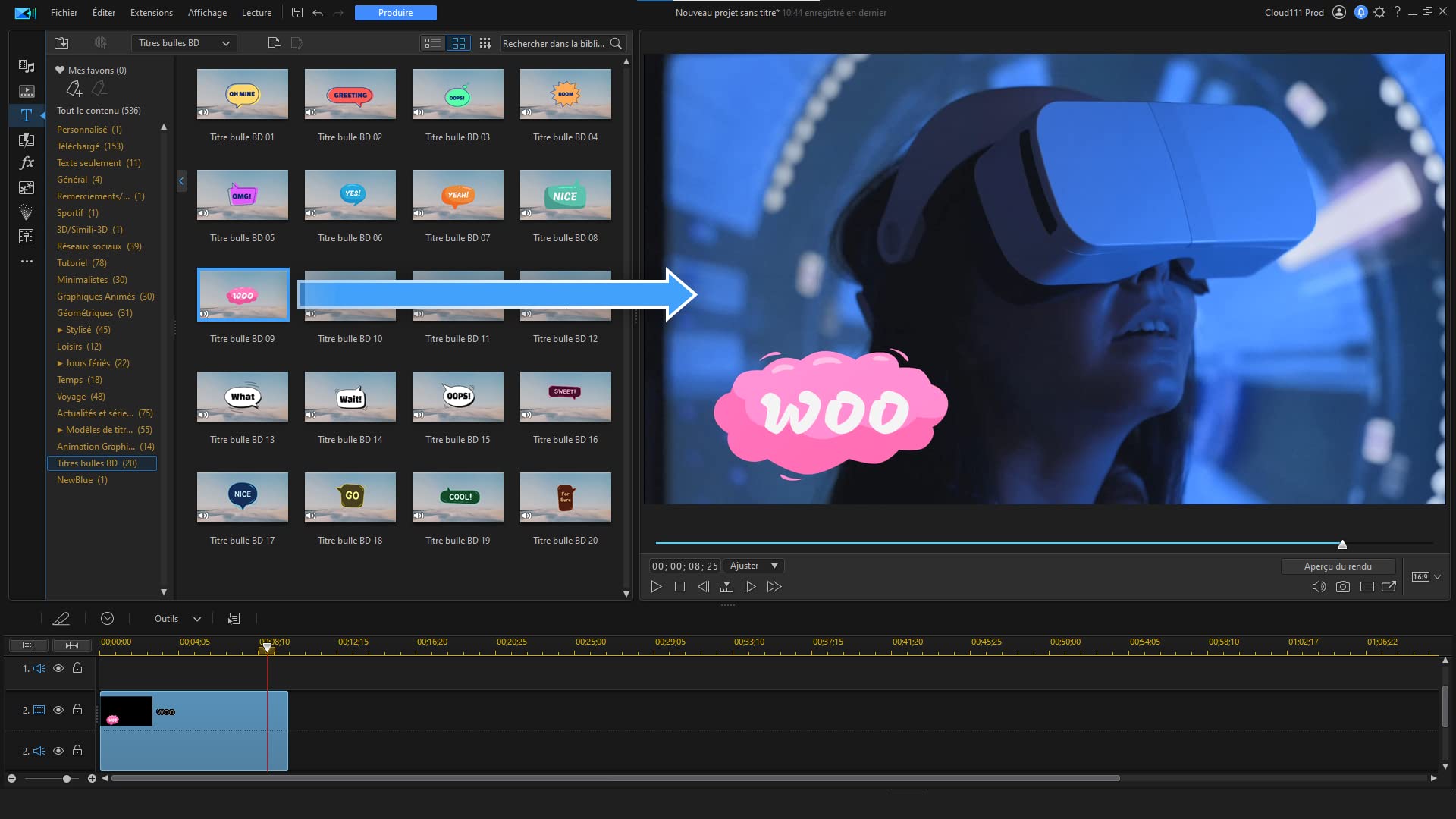Image resolution: width=1456 pixels, height=819 pixels.
Task: Open the Titres bulles BD dropdown
Action: 184,43
